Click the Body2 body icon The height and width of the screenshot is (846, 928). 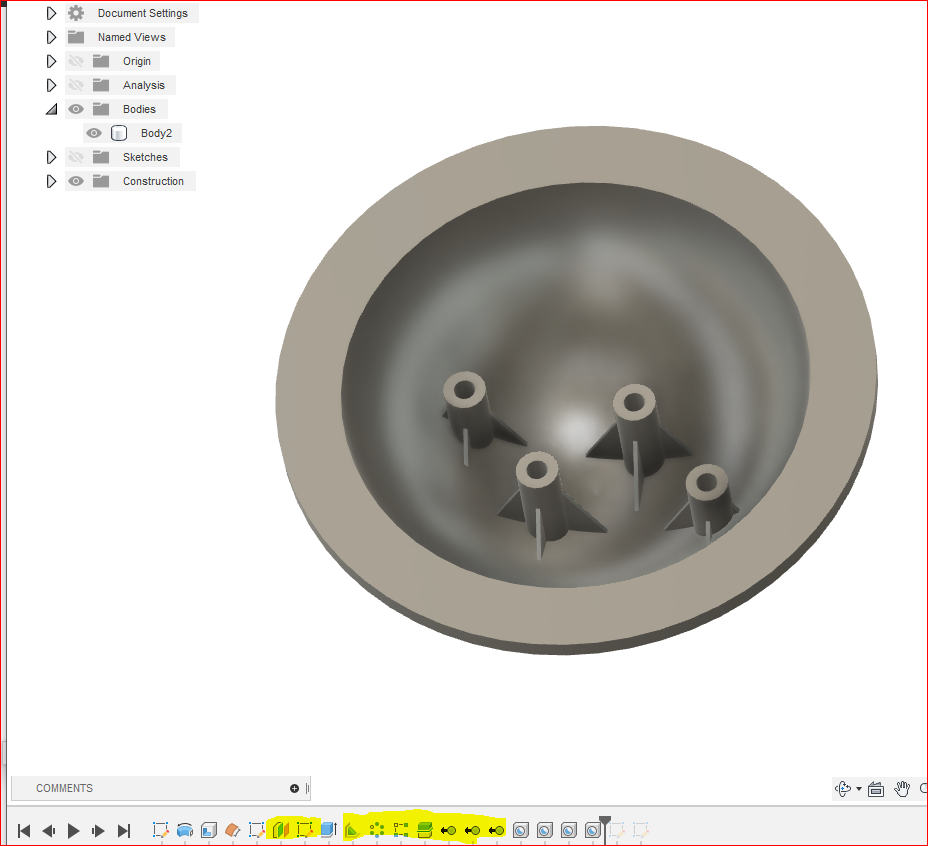tap(119, 133)
